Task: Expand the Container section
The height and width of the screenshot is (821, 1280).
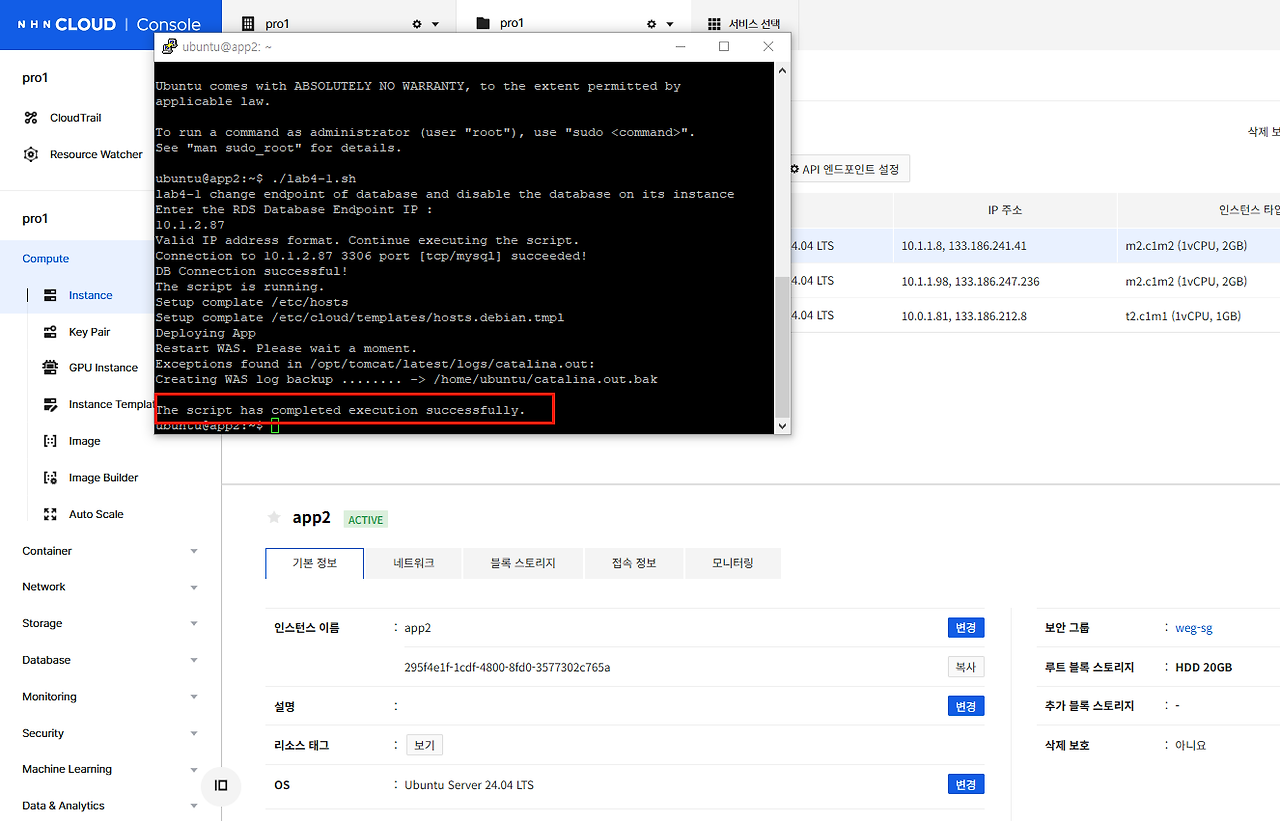Action: [110, 551]
